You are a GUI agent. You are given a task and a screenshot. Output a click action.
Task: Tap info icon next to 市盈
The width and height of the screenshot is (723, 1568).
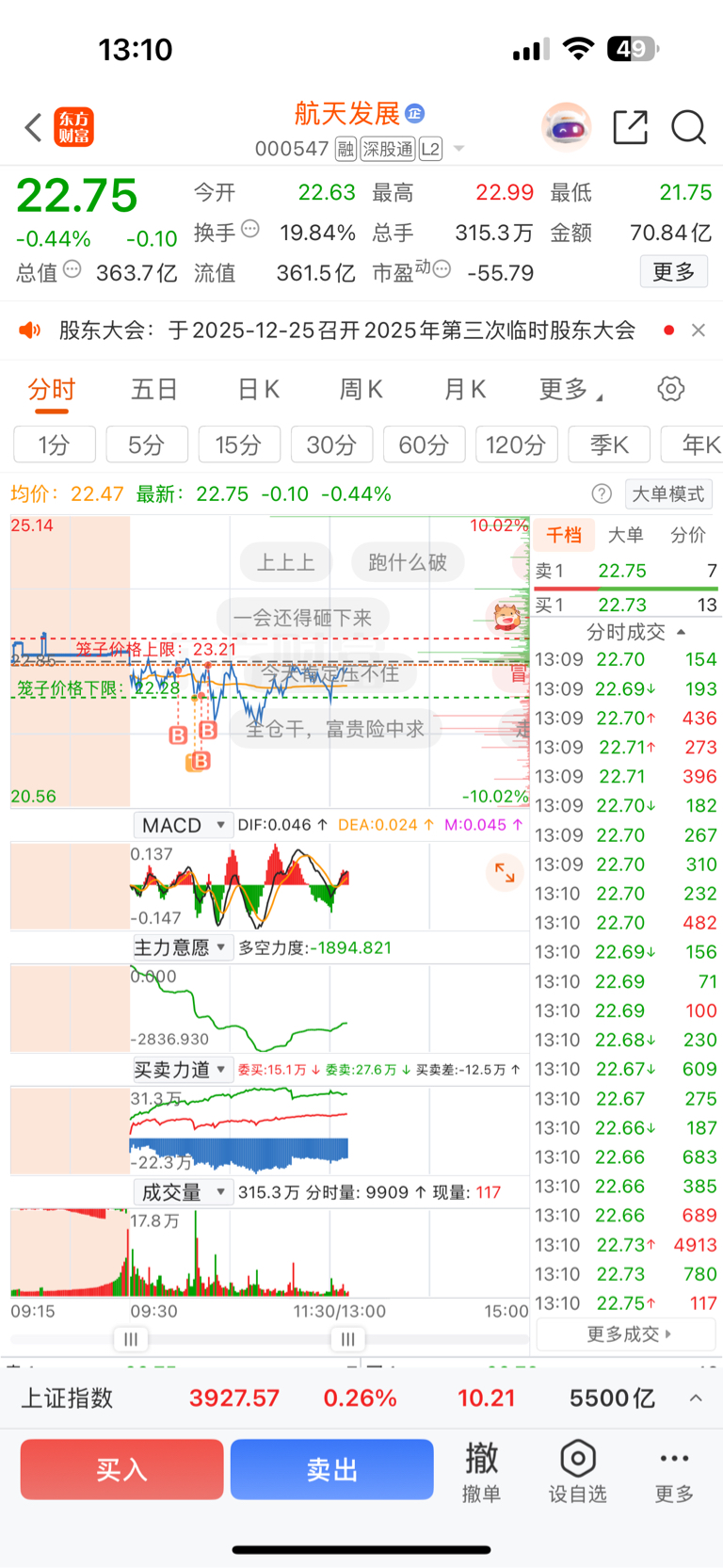pos(442,269)
